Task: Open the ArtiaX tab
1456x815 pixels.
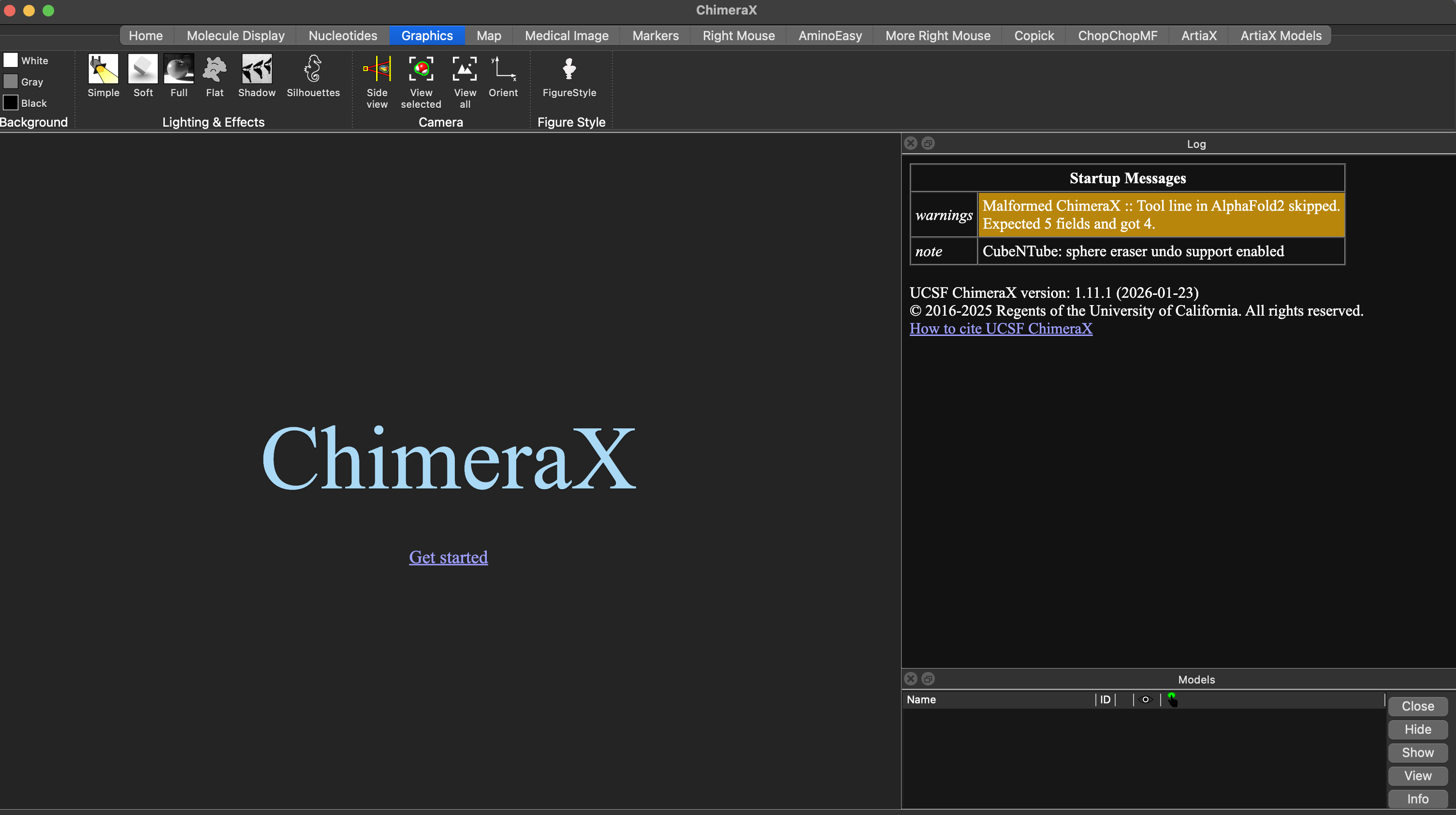Action: click(x=1199, y=36)
